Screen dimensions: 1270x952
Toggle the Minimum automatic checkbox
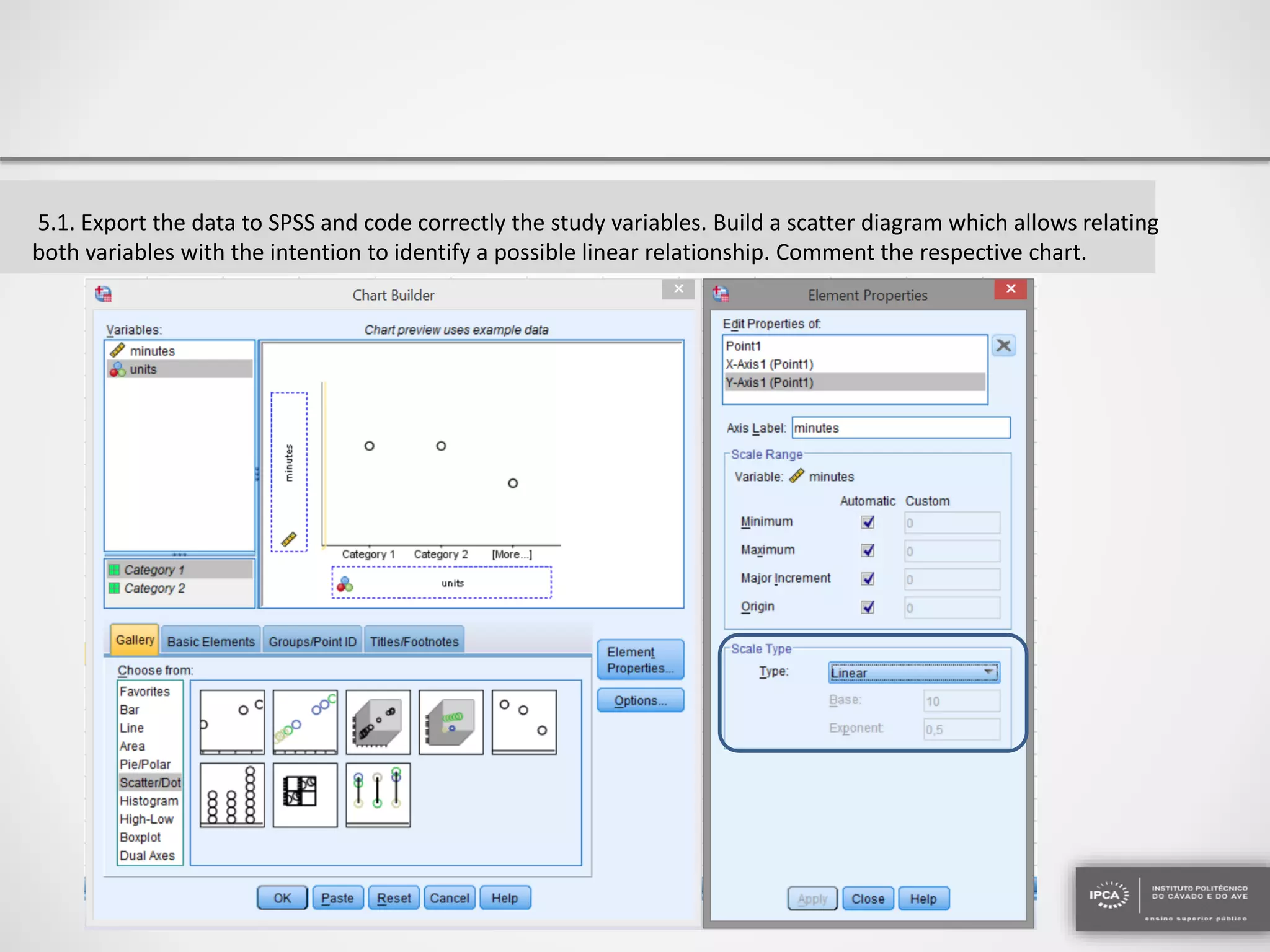point(868,522)
